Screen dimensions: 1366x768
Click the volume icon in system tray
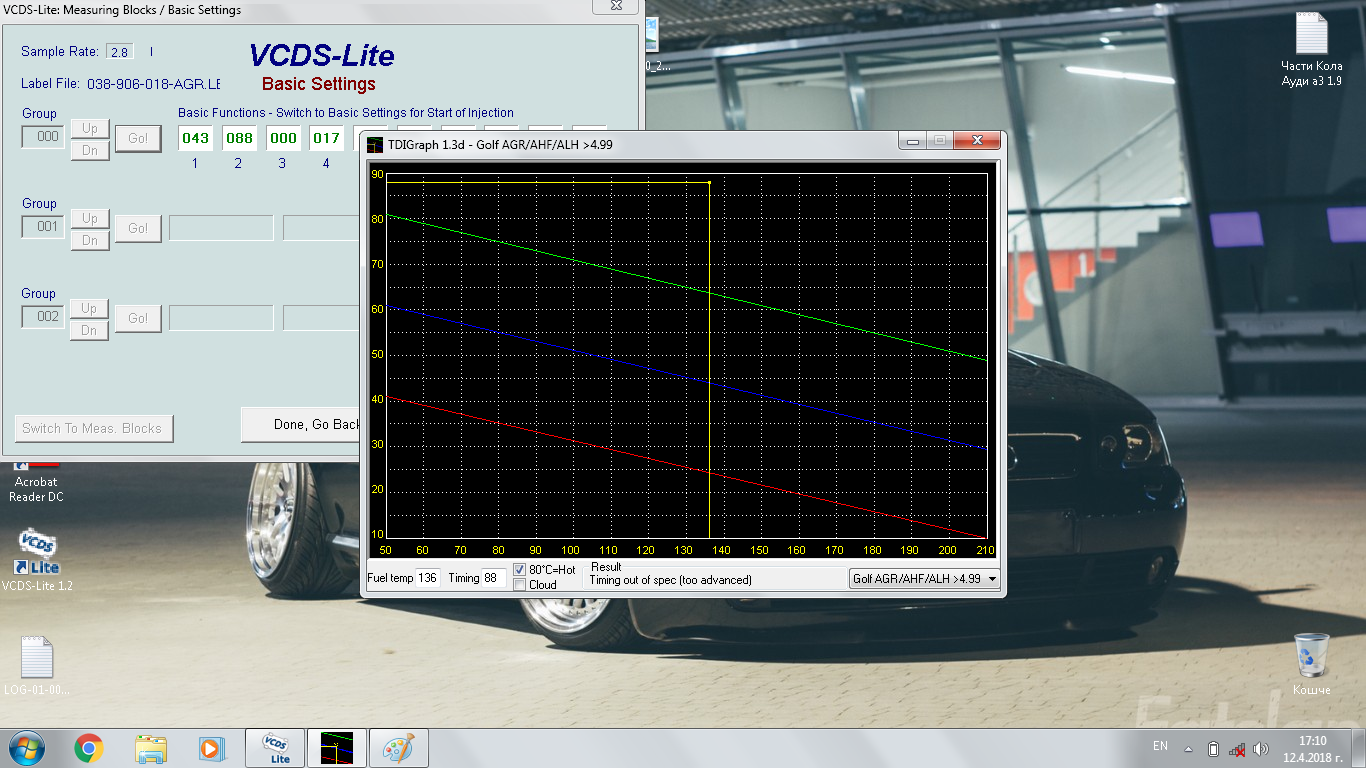click(1262, 749)
